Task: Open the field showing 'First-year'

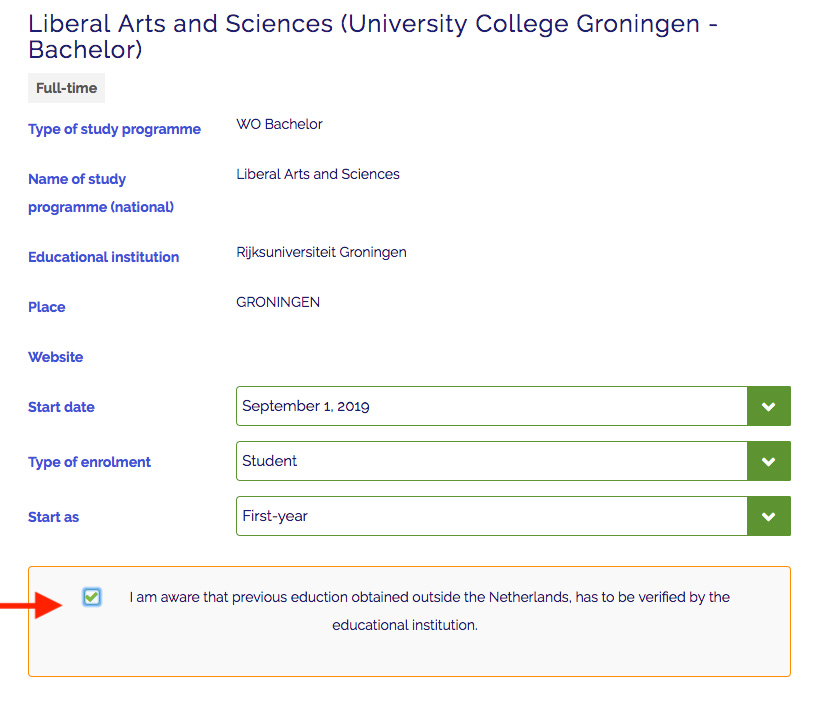Action: (491, 516)
